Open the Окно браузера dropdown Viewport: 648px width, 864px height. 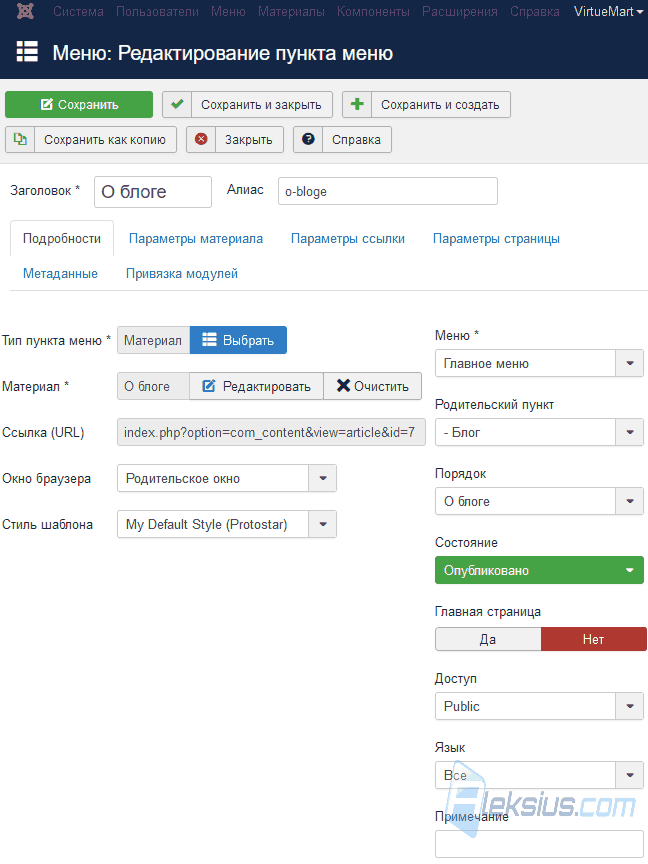tap(226, 478)
